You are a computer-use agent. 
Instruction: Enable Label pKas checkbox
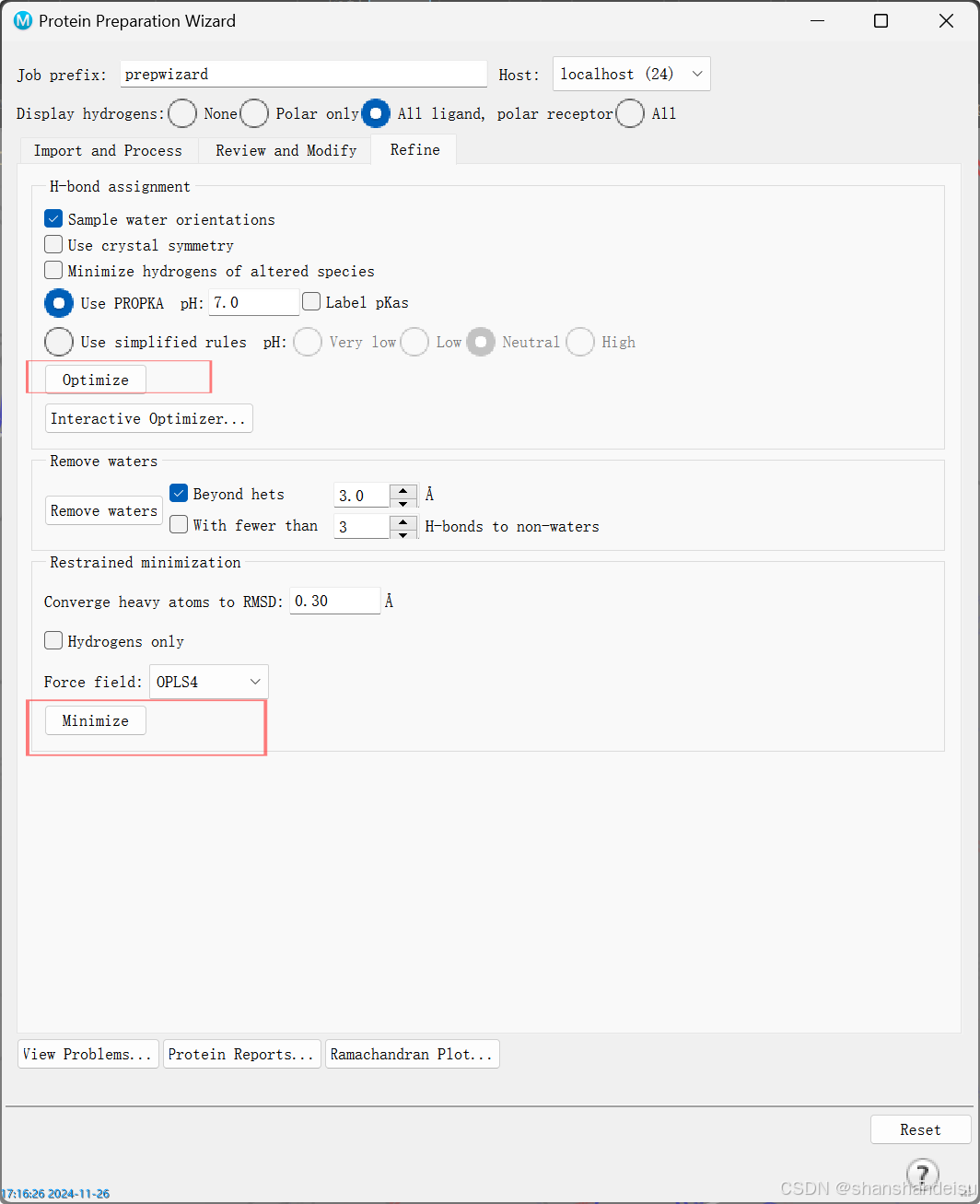311,302
